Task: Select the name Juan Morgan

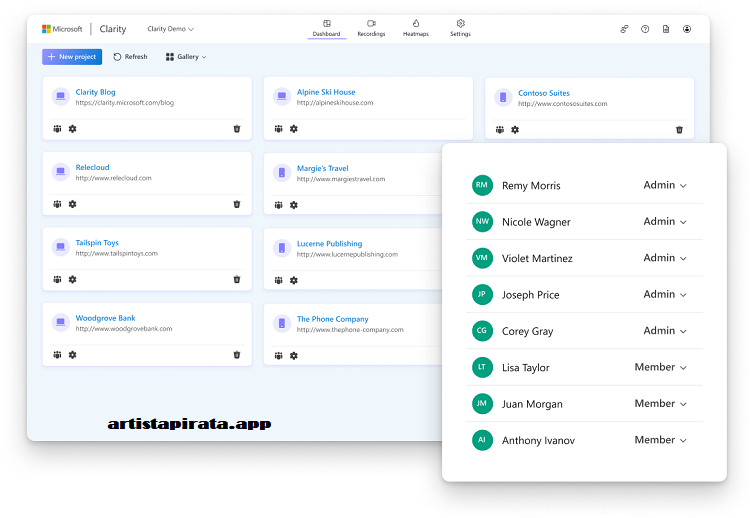Action: click(532, 404)
